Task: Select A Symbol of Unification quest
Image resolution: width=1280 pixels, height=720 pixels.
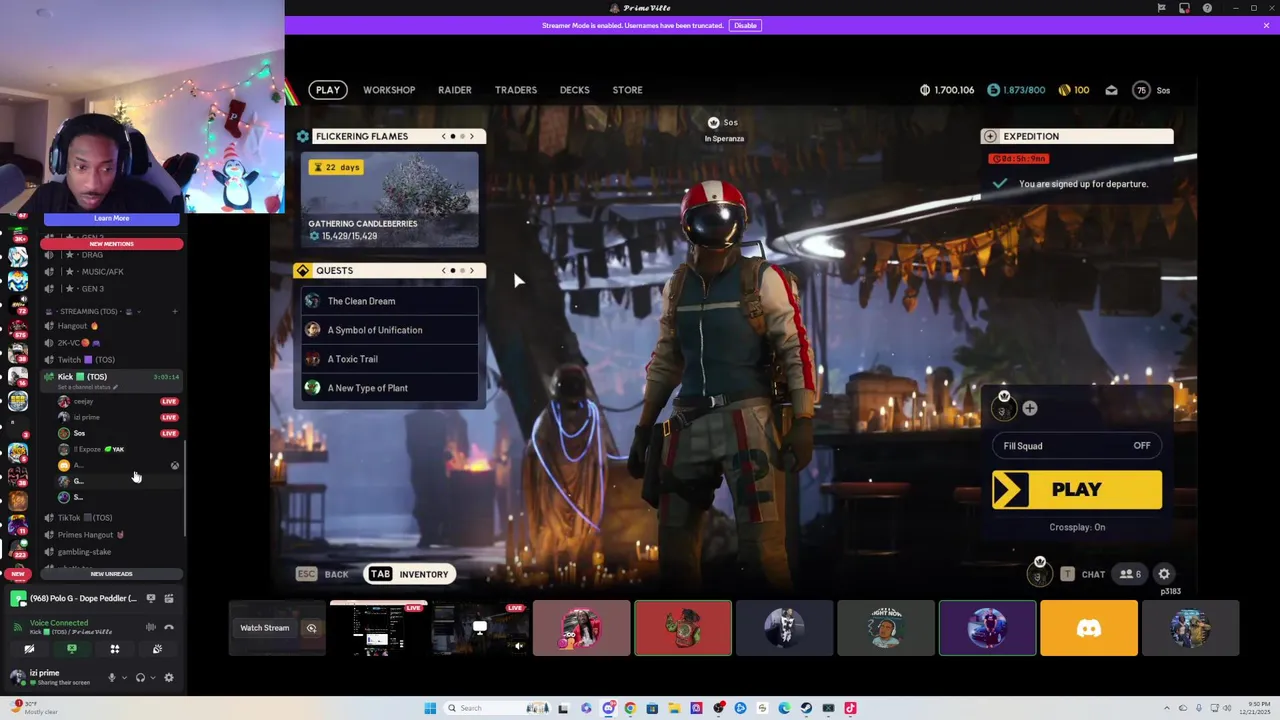Action: coord(390,330)
